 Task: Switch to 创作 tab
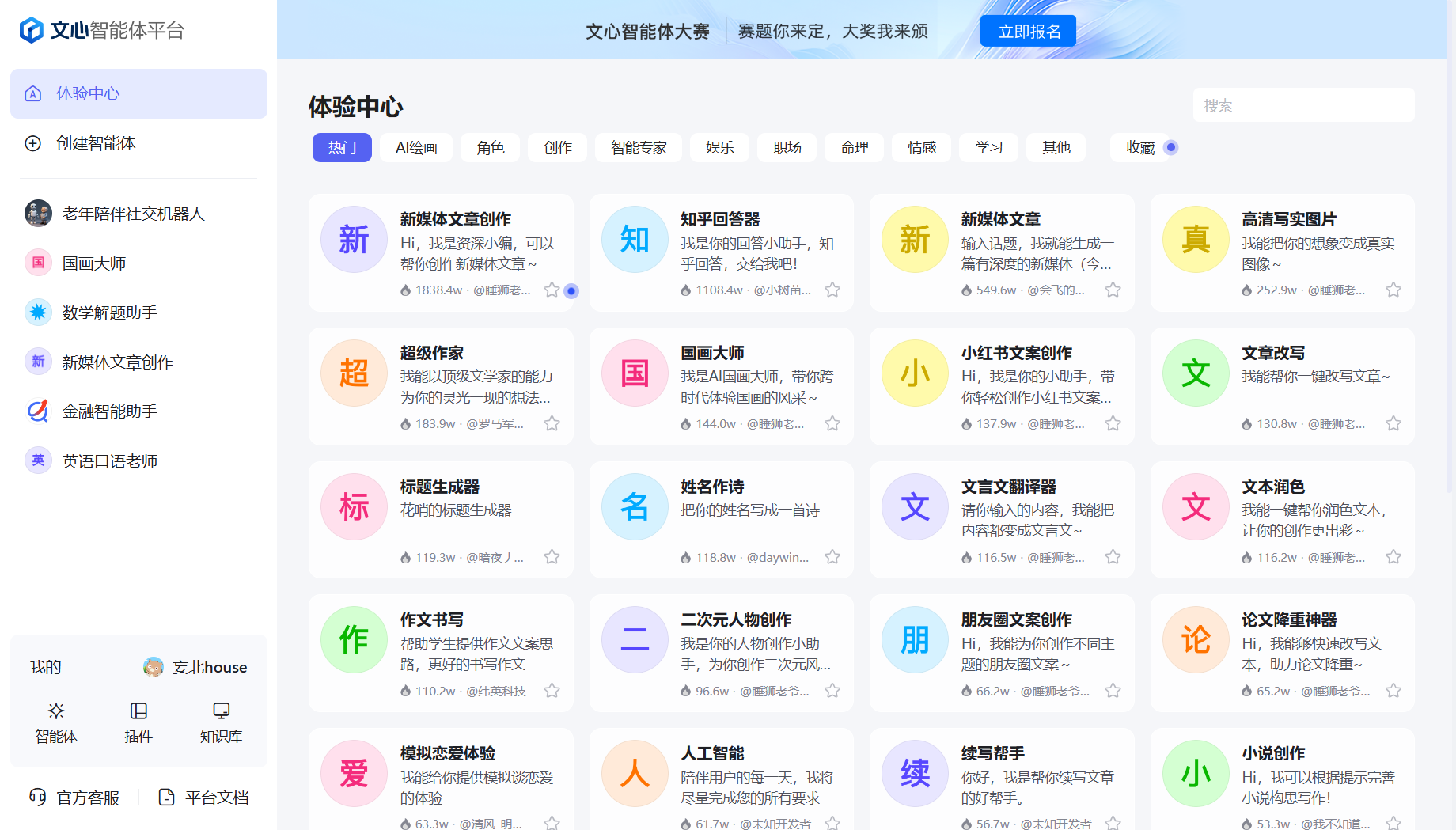(558, 147)
